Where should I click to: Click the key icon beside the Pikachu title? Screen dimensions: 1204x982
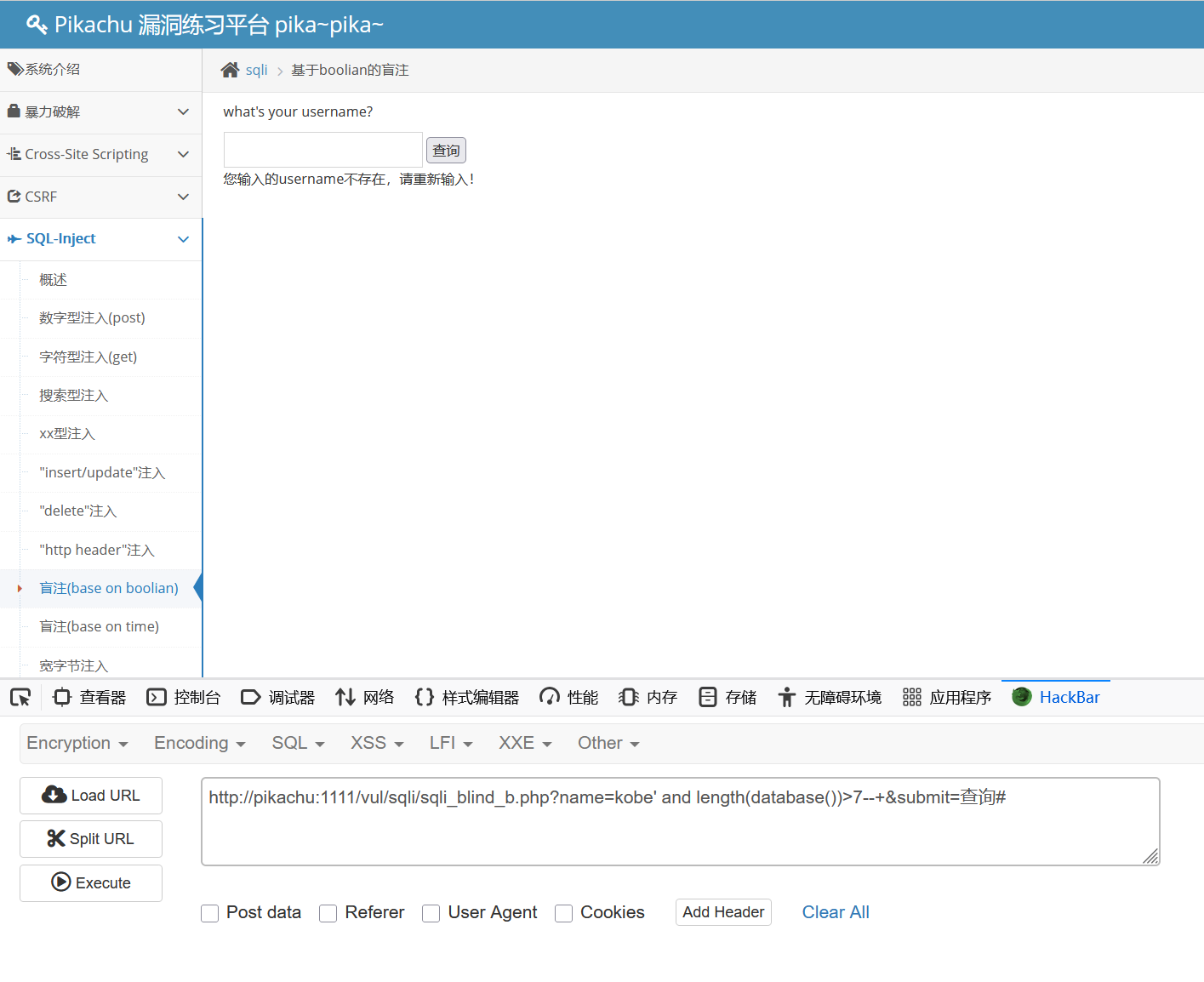[x=37, y=25]
